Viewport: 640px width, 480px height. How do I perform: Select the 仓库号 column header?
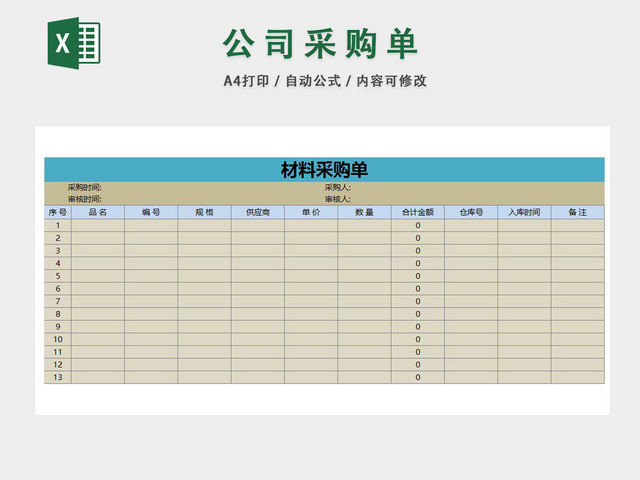click(471, 212)
